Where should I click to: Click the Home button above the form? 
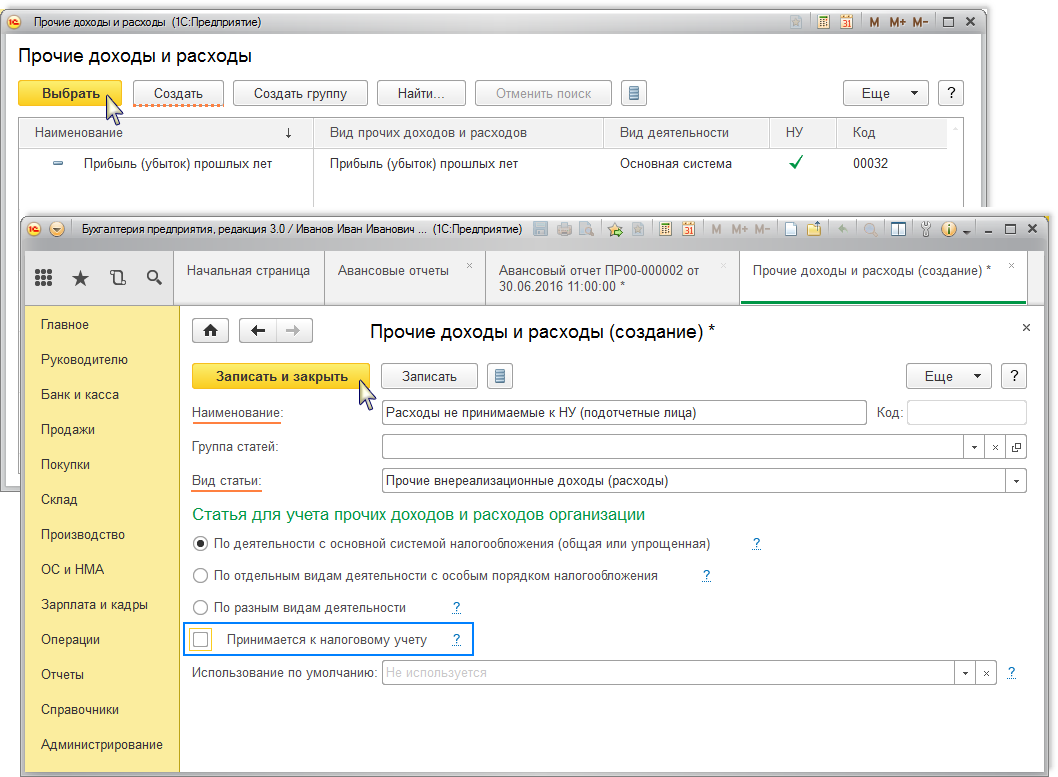pos(211,330)
